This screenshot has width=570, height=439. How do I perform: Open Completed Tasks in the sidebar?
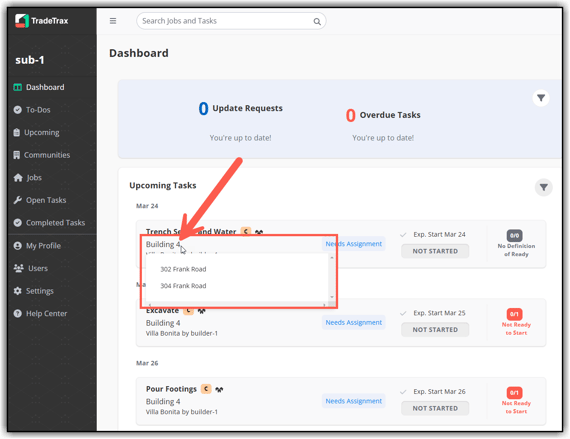click(52, 223)
